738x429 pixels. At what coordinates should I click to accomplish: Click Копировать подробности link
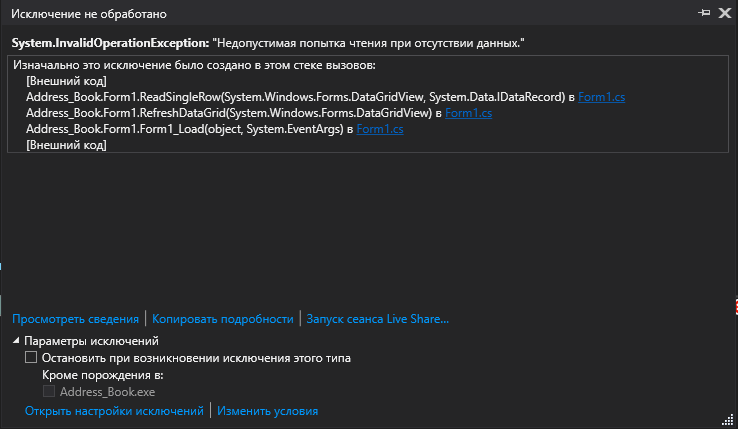(x=222, y=319)
